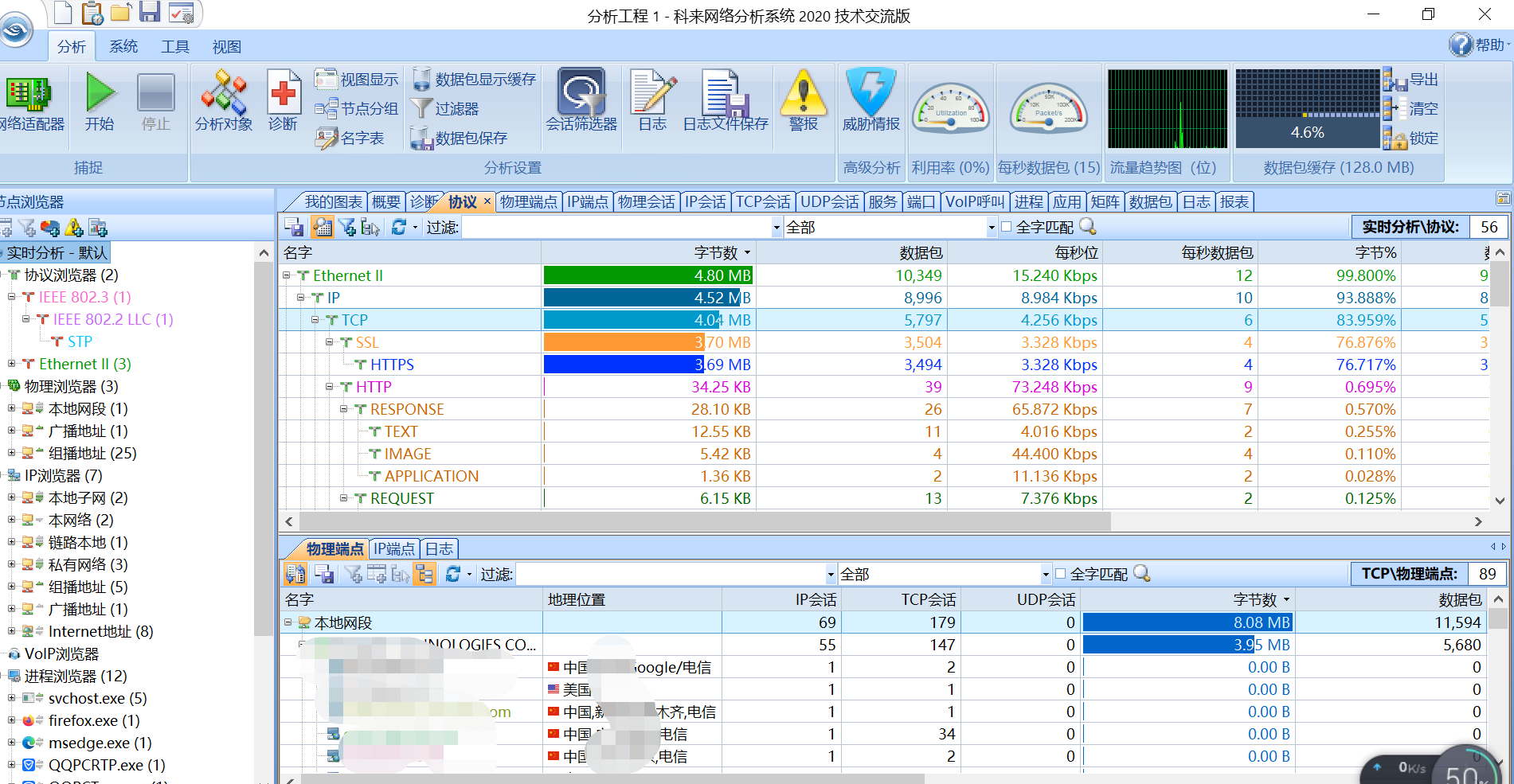Close the 协议 tab with the X
This screenshot has height=784, width=1514.
tap(487, 201)
